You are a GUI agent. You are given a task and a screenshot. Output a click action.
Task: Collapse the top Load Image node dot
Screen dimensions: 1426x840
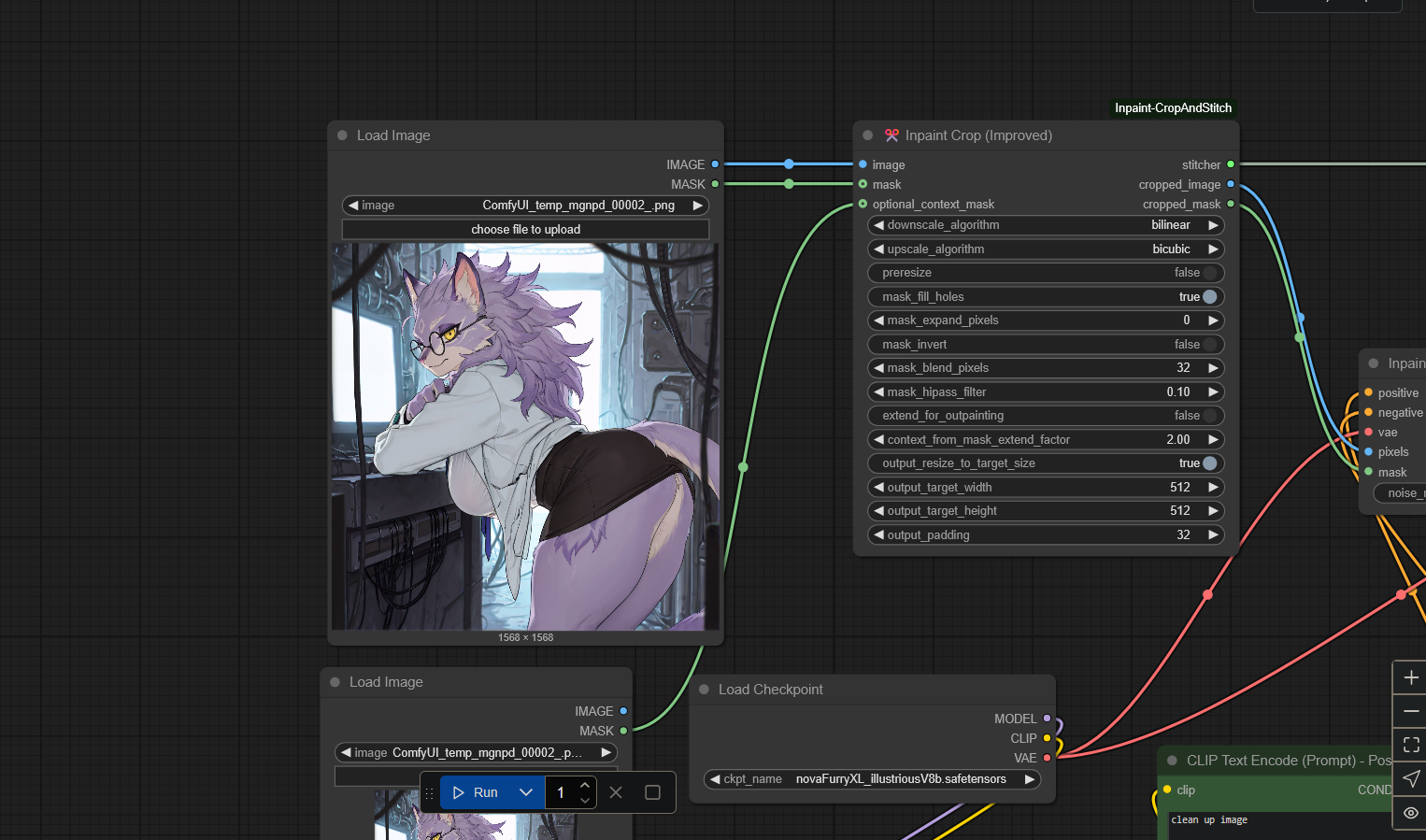click(342, 135)
